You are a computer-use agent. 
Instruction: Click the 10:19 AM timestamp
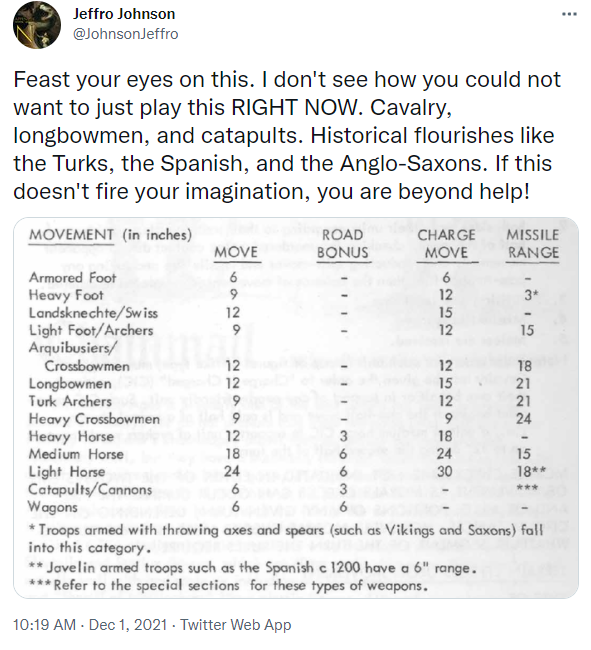pyautogui.click(x=44, y=624)
